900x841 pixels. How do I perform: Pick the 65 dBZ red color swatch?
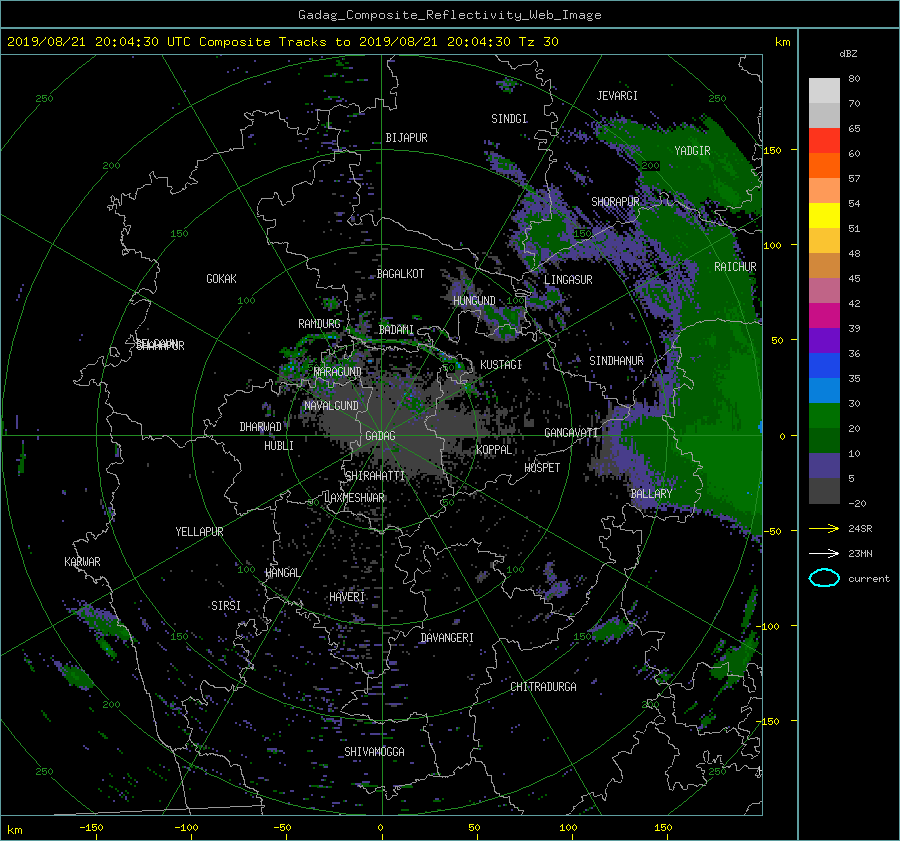point(824,140)
